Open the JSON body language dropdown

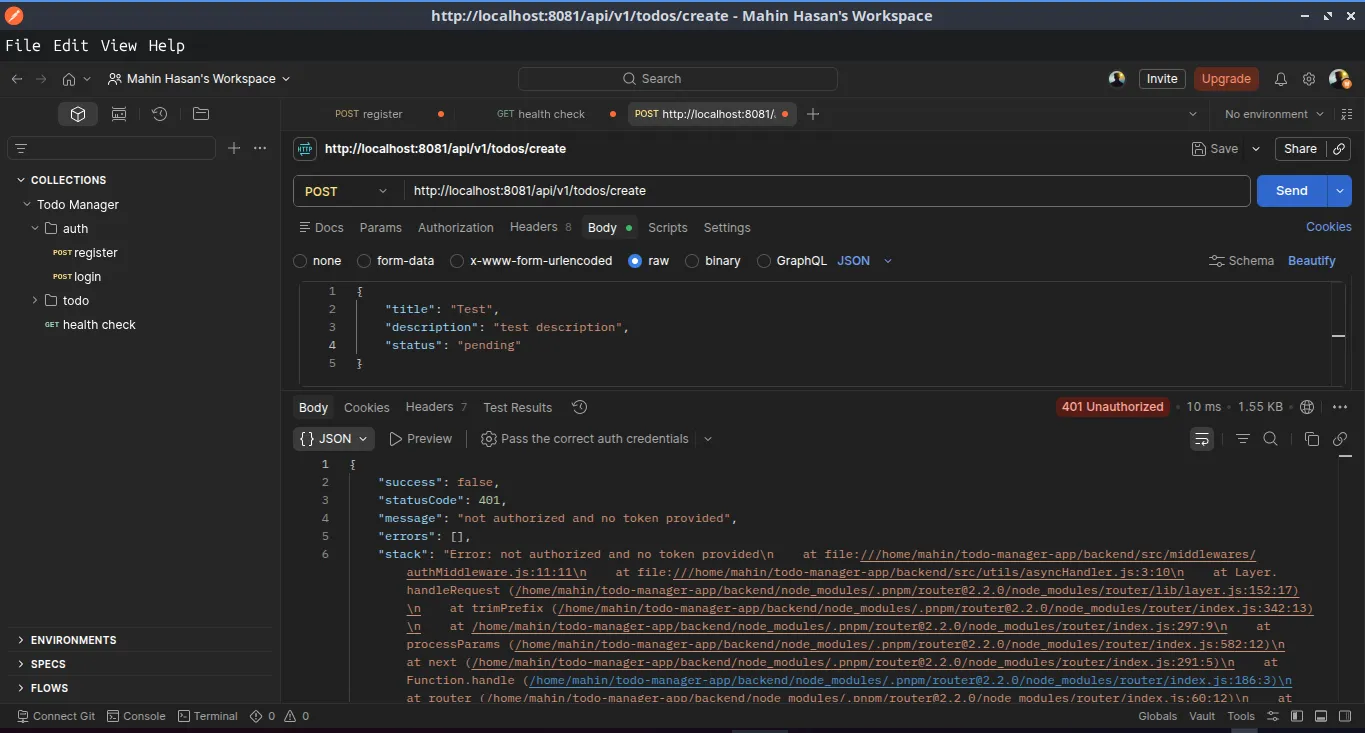tap(865, 261)
